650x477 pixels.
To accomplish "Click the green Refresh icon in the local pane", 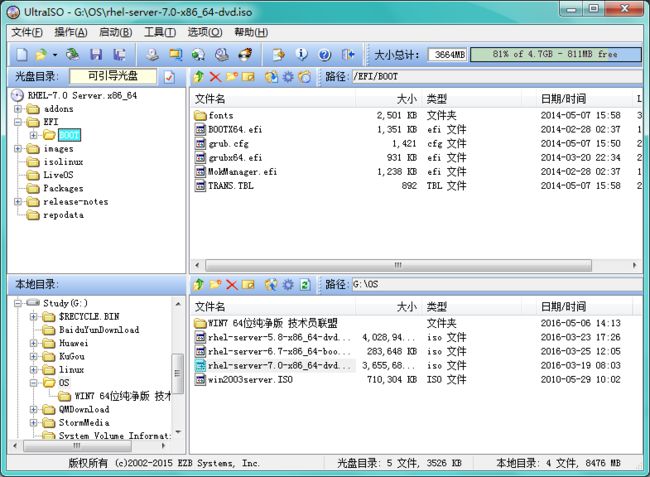I will point(306,284).
